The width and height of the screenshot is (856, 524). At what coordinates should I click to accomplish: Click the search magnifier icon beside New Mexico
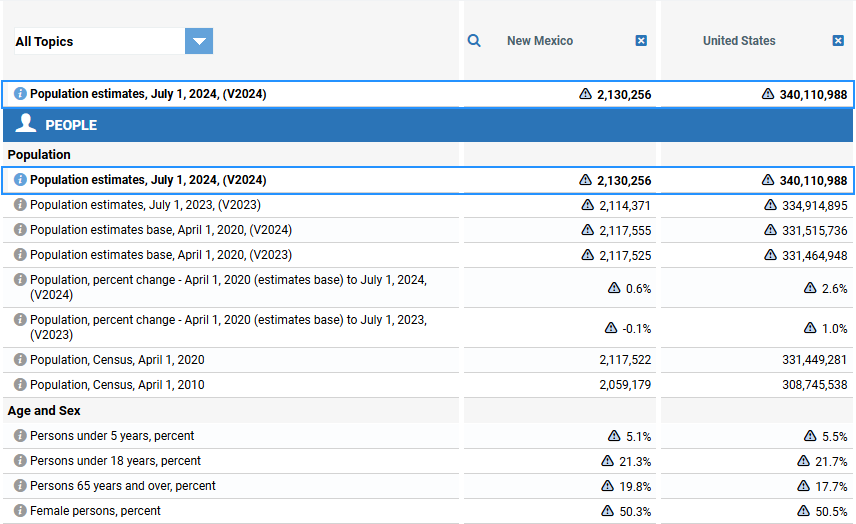[475, 41]
